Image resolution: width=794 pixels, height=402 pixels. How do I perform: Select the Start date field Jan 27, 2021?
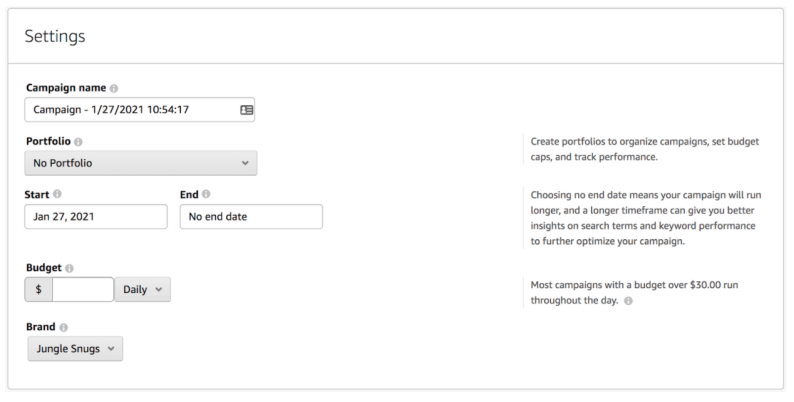point(96,217)
